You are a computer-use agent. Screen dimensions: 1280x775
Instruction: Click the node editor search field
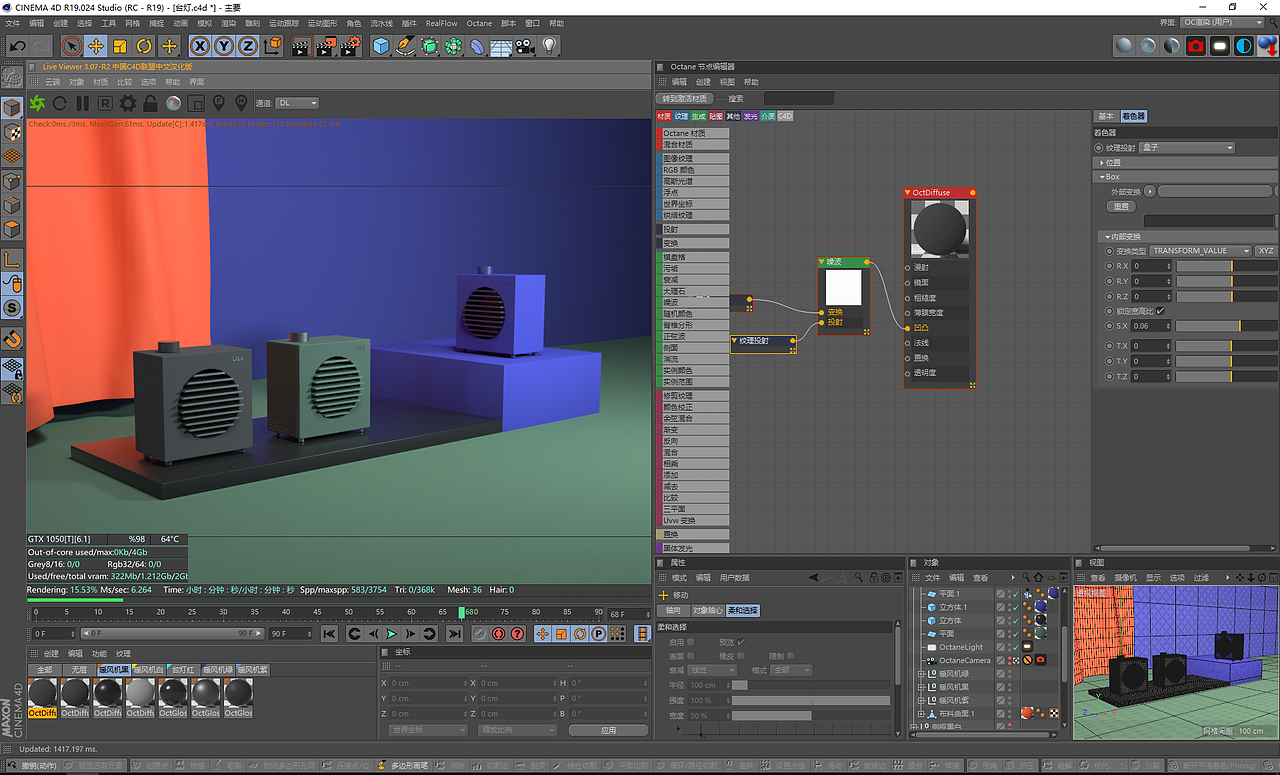(x=798, y=98)
